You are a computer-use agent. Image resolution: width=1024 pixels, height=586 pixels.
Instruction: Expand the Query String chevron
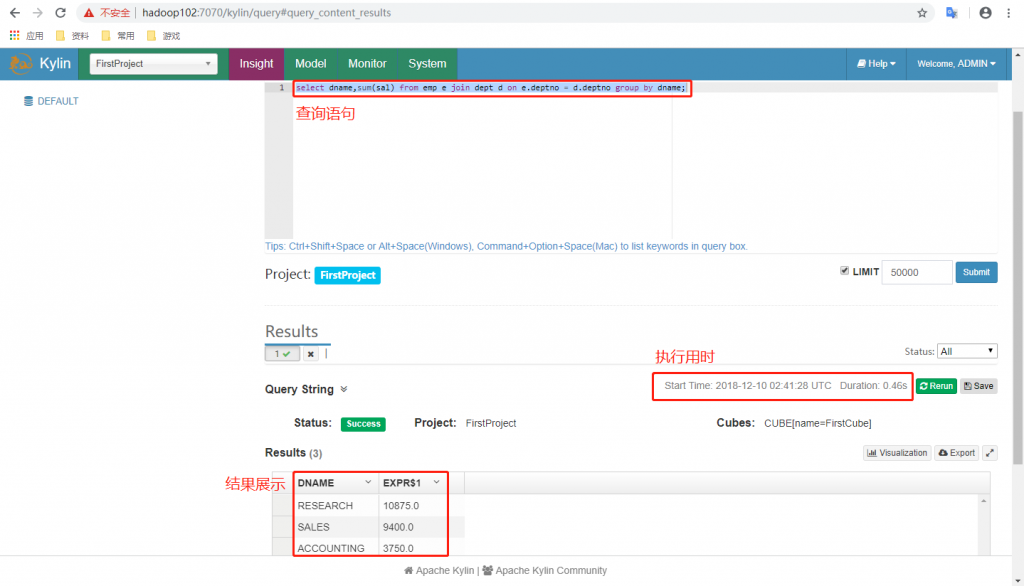point(344,389)
